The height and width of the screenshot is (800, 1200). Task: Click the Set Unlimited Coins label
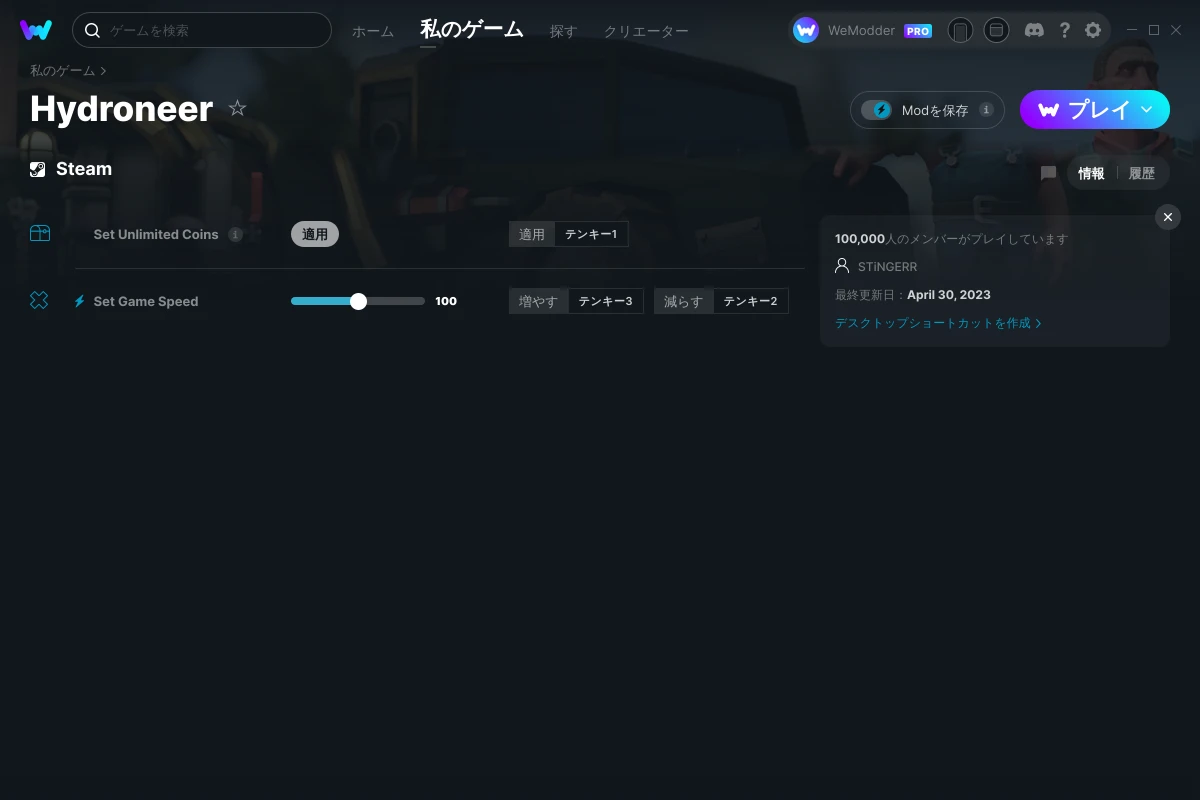[x=156, y=234]
